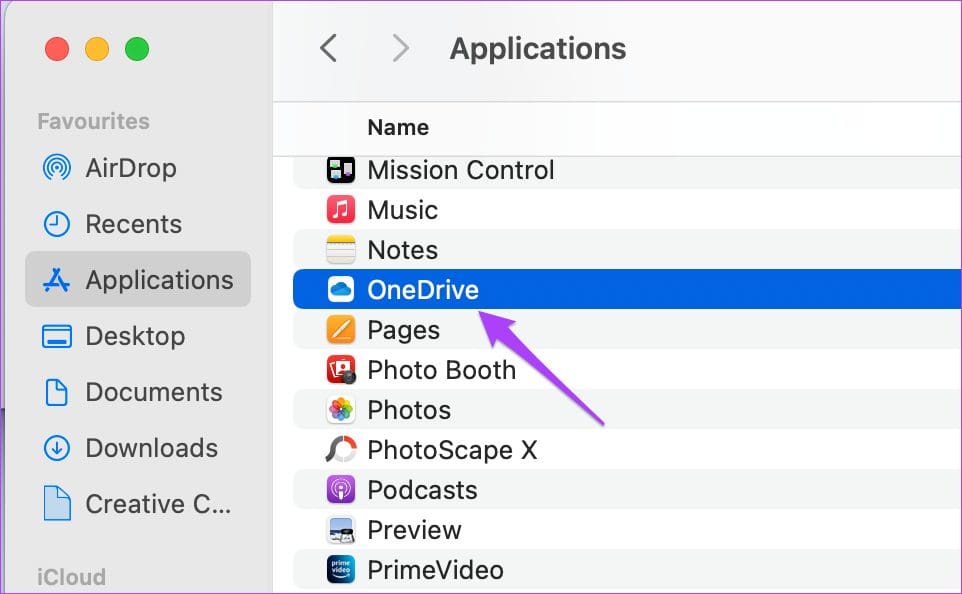Go forward using the right chevron
Image resolution: width=962 pixels, height=594 pixels.
pyautogui.click(x=400, y=48)
